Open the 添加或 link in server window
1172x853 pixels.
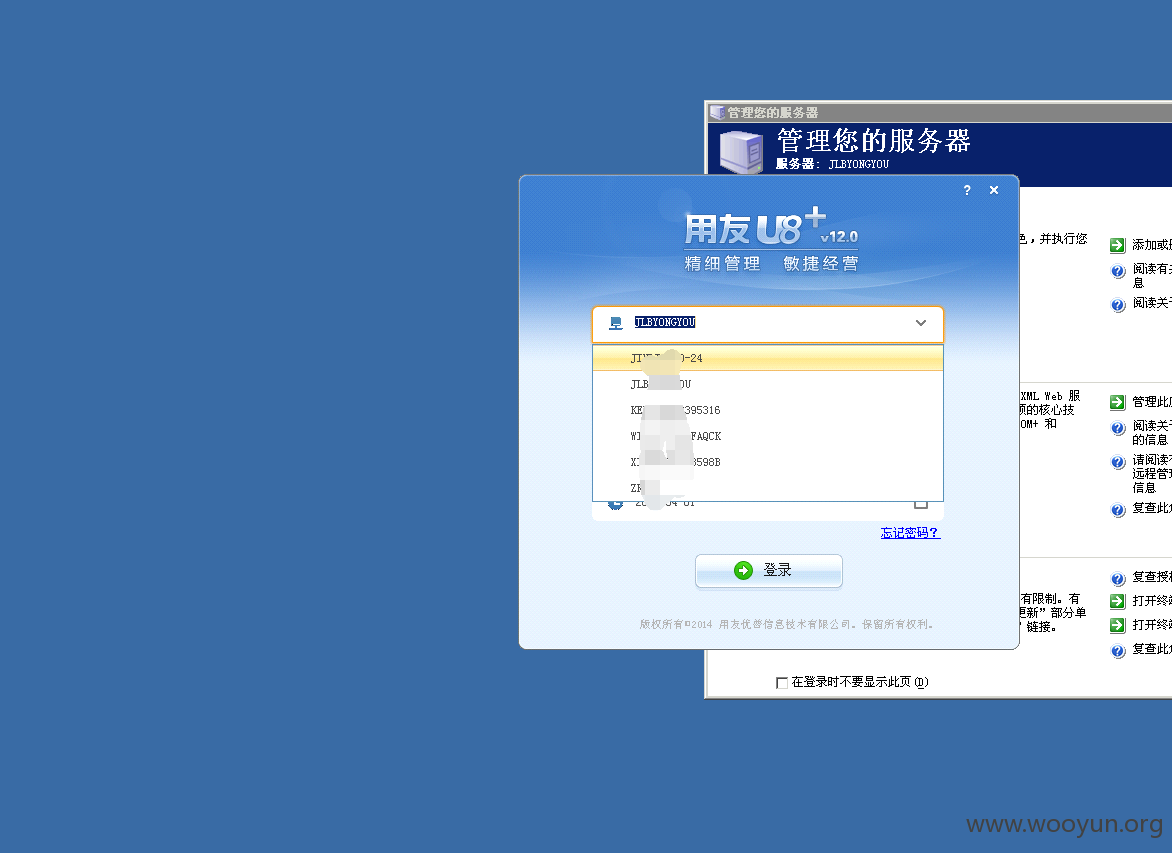1151,244
